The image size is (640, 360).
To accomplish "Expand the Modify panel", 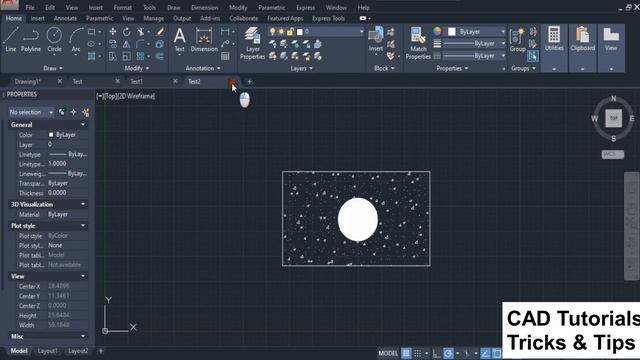I will 137,68.
